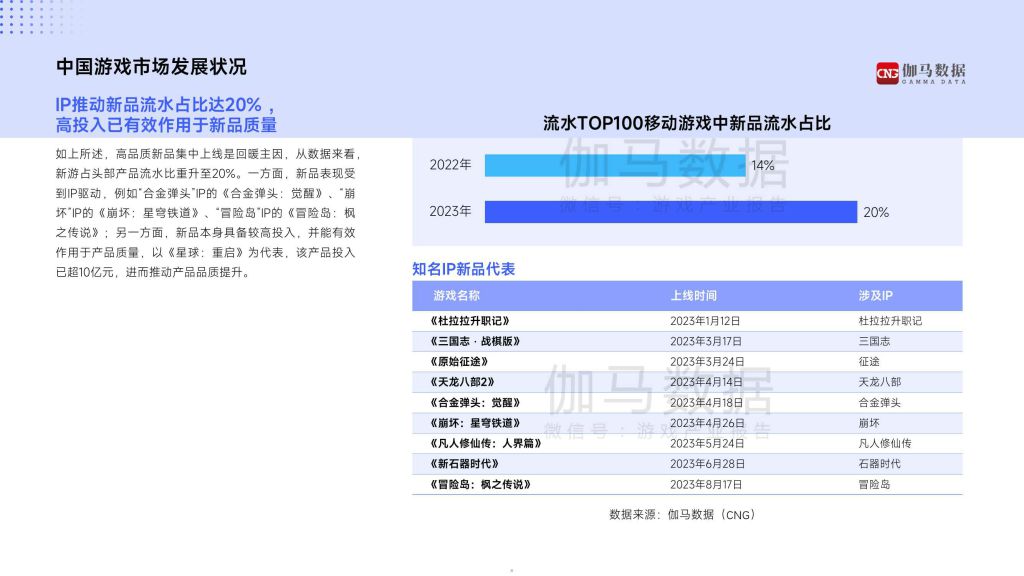The width and height of the screenshot is (1024, 576).
Task: Click the IP cell 崩坏
Action: pyautogui.click(x=869, y=423)
